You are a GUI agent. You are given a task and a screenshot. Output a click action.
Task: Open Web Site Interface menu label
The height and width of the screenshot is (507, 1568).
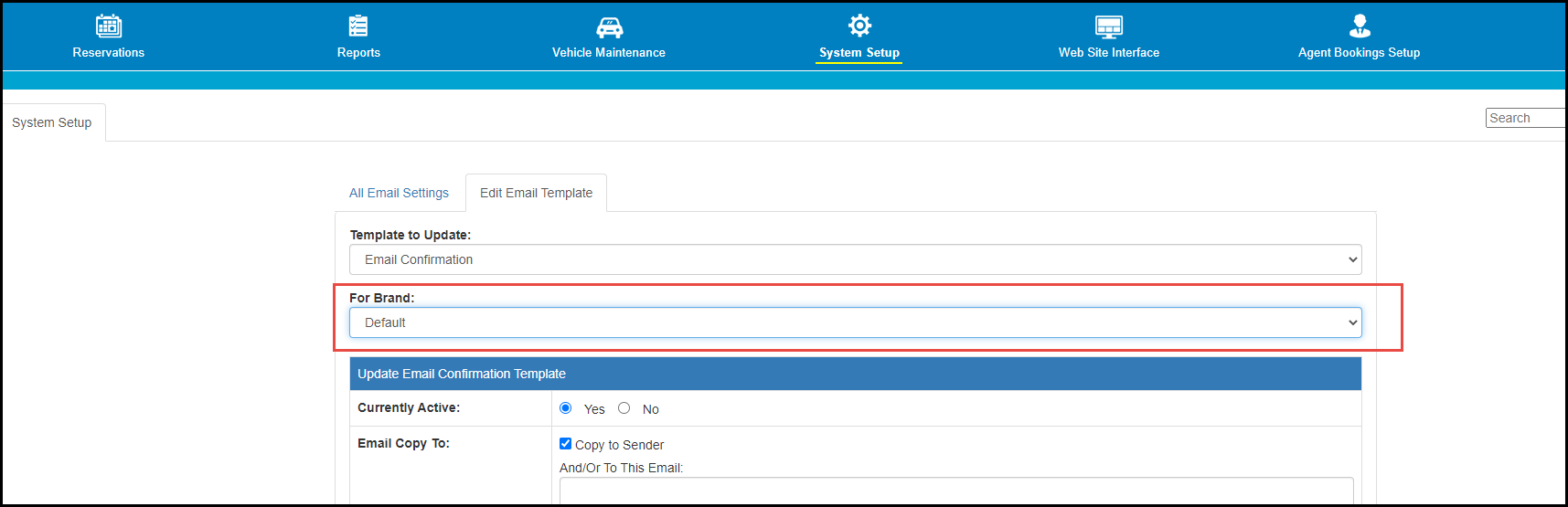click(x=1109, y=53)
